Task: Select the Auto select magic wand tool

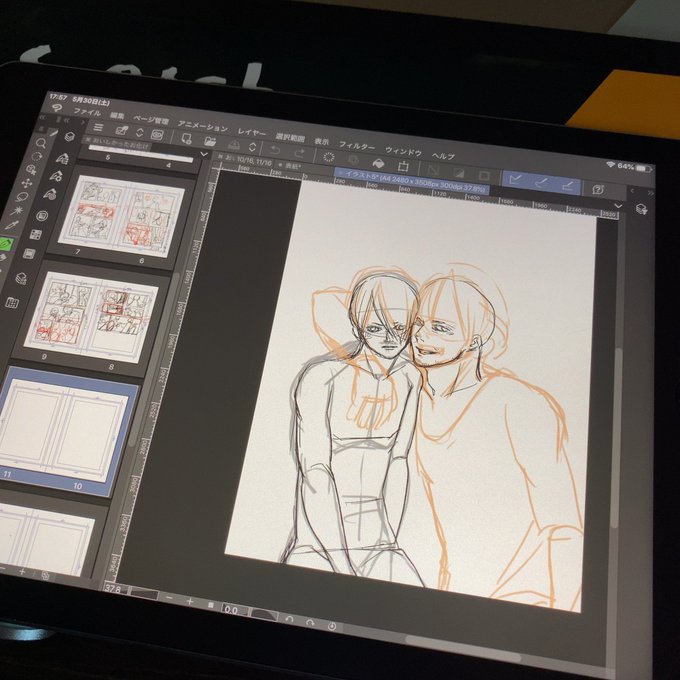Action: pos(16,211)
